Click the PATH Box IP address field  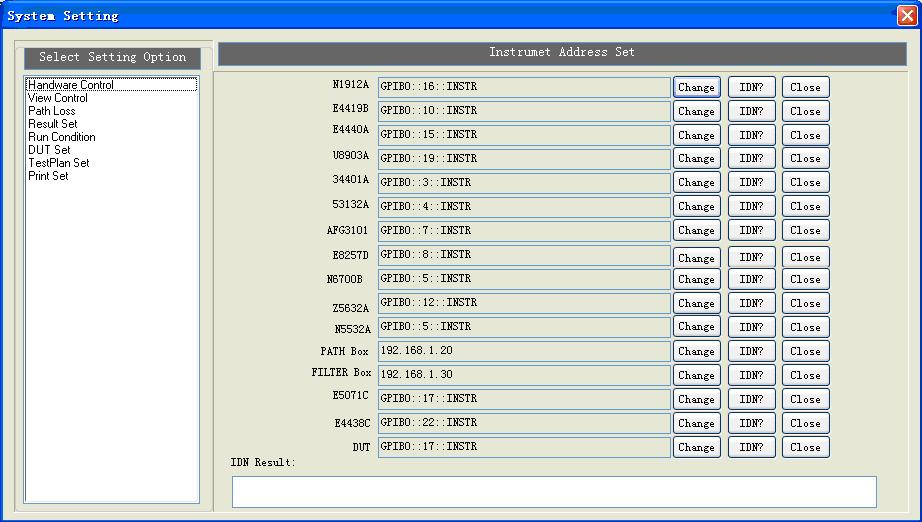click(524, 351)
